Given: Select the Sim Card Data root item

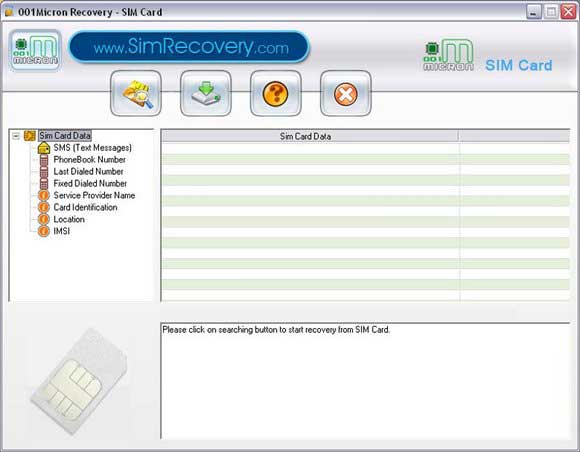Looking at the screenshot, I should click(x=65, y=136).
